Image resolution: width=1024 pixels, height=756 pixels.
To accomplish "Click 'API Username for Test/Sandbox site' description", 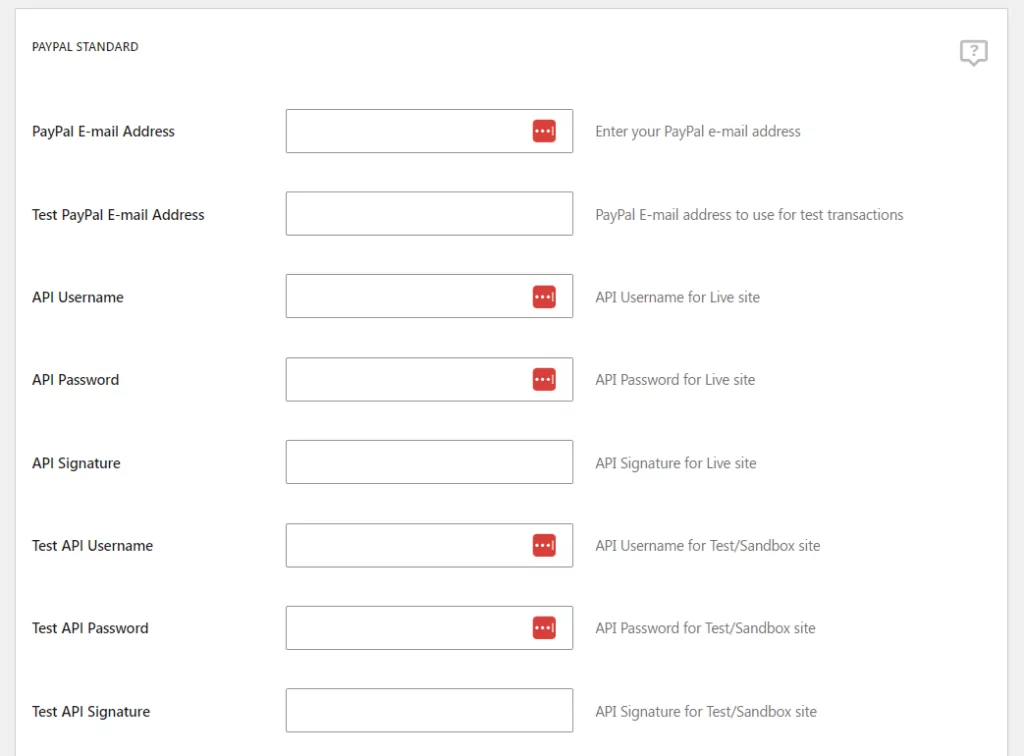I will (x=707, y=546).
